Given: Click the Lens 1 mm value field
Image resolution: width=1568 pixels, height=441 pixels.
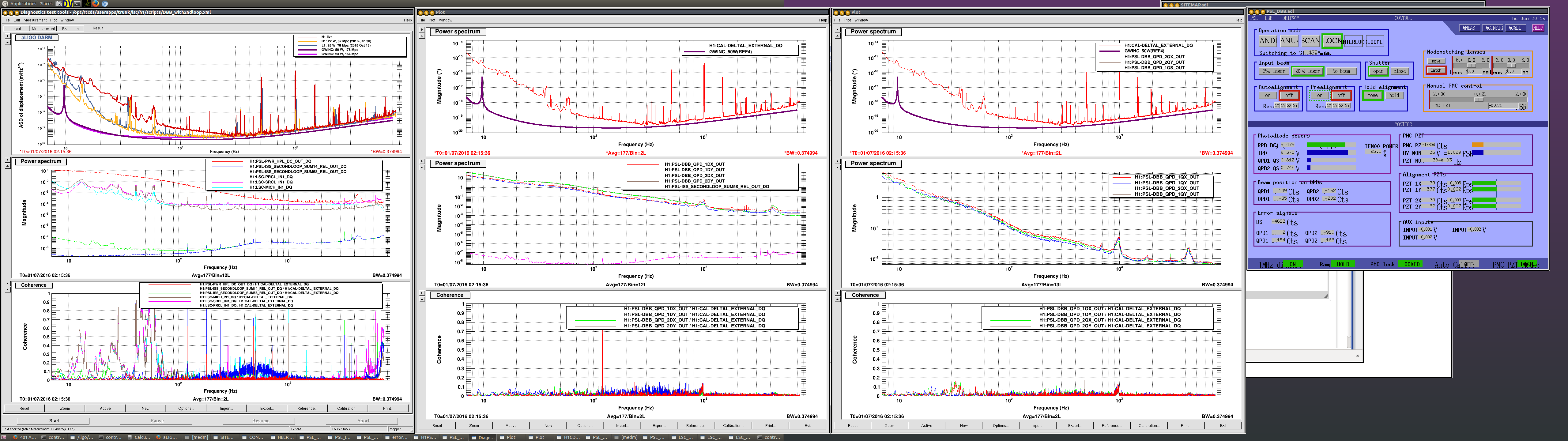Looking at the screenshot, I should click(x=1475, y=72).
